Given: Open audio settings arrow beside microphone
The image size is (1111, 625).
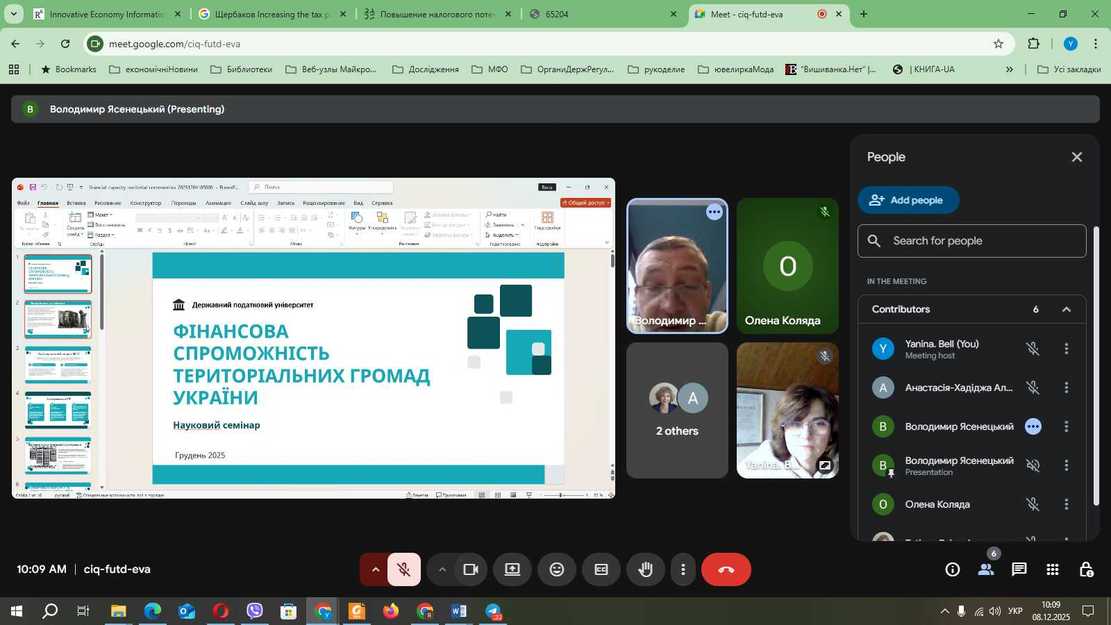Looking at the screenshot, I should pyautogui.click(x=376, y=569).
